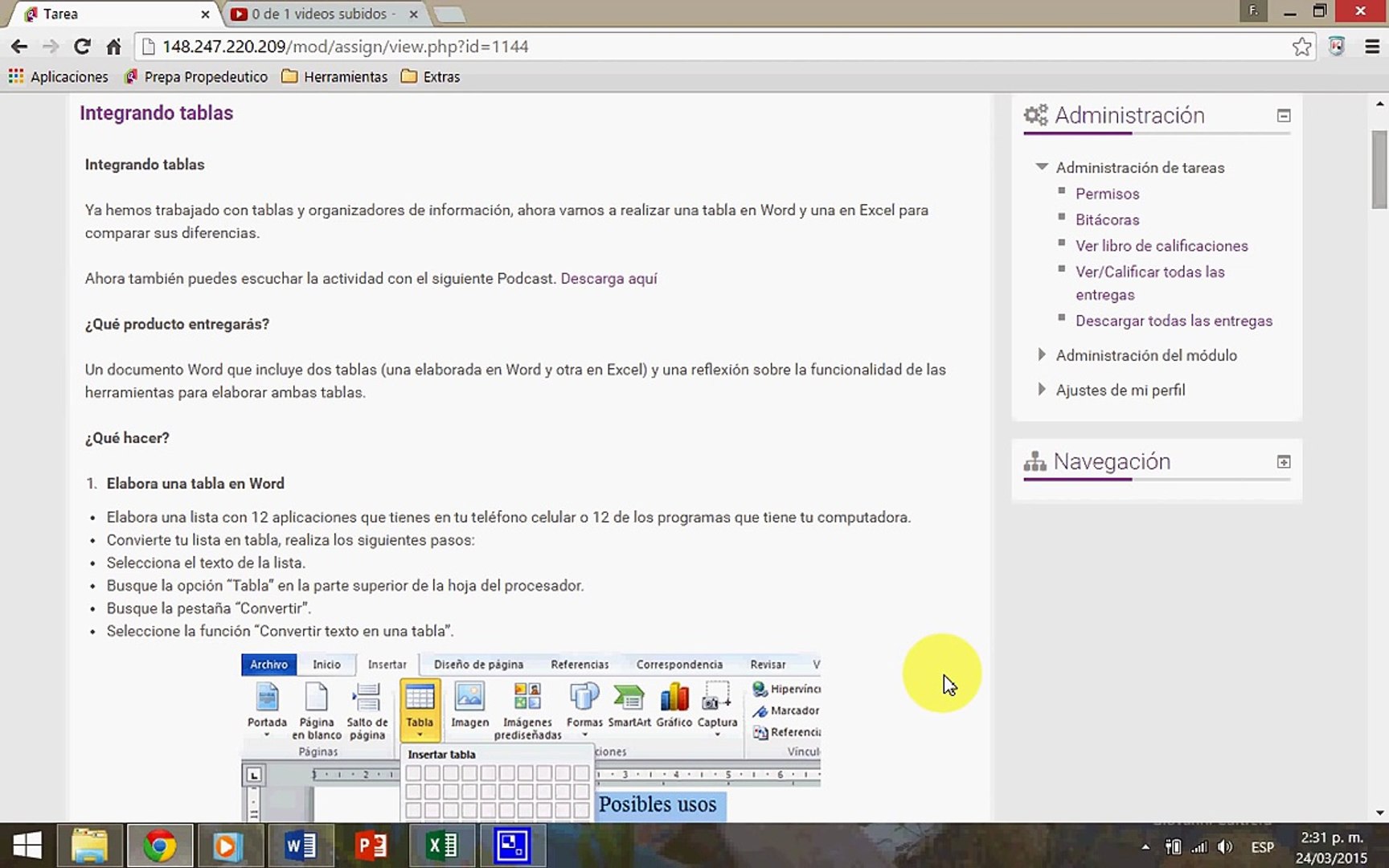
Task: Click the scrollbar down arrow
Action: pyautogui.click(x=1379, y=813)
